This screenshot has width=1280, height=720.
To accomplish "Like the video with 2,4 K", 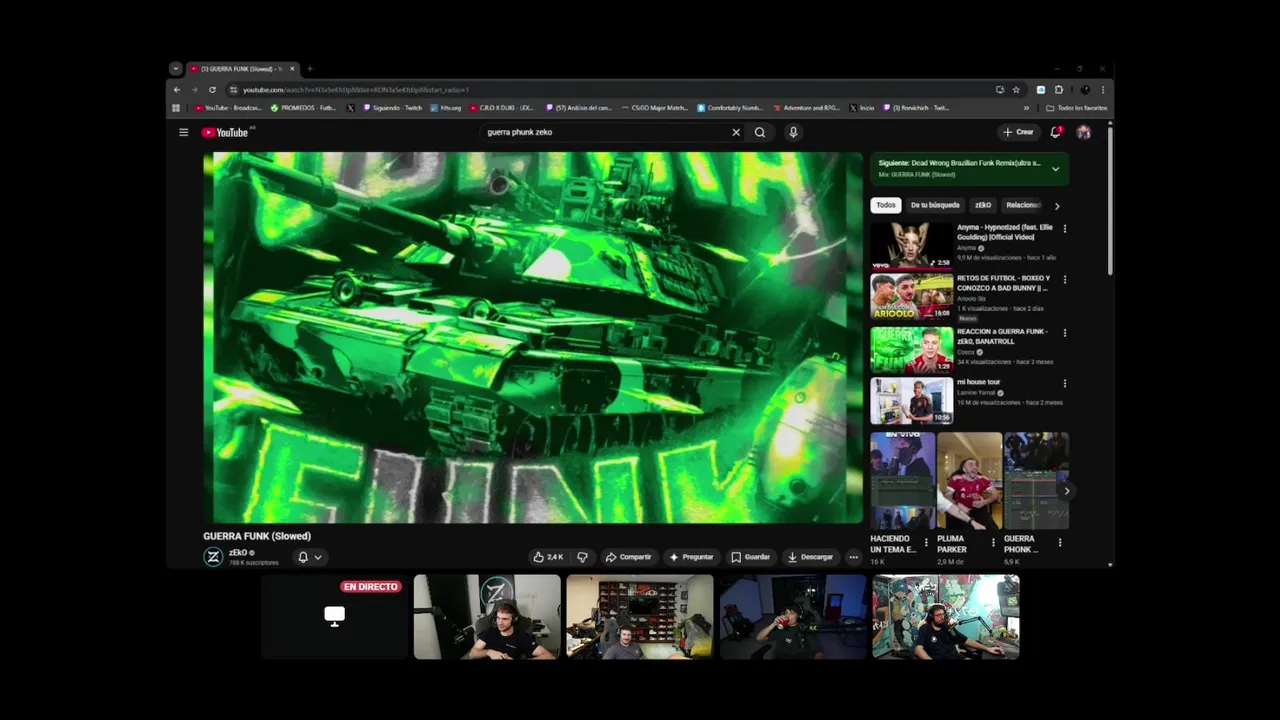I will pos(548,557).
